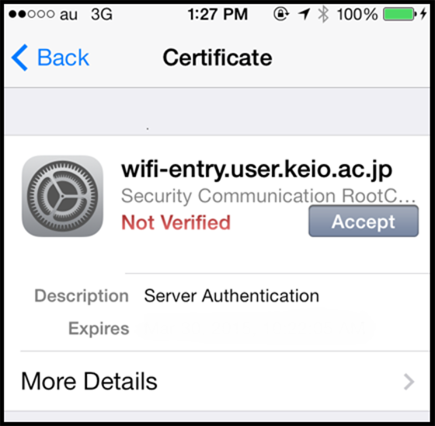The height and width of the screenshot is (426, 435).
Task: Go back using the Back button
Action: point(51,58)
